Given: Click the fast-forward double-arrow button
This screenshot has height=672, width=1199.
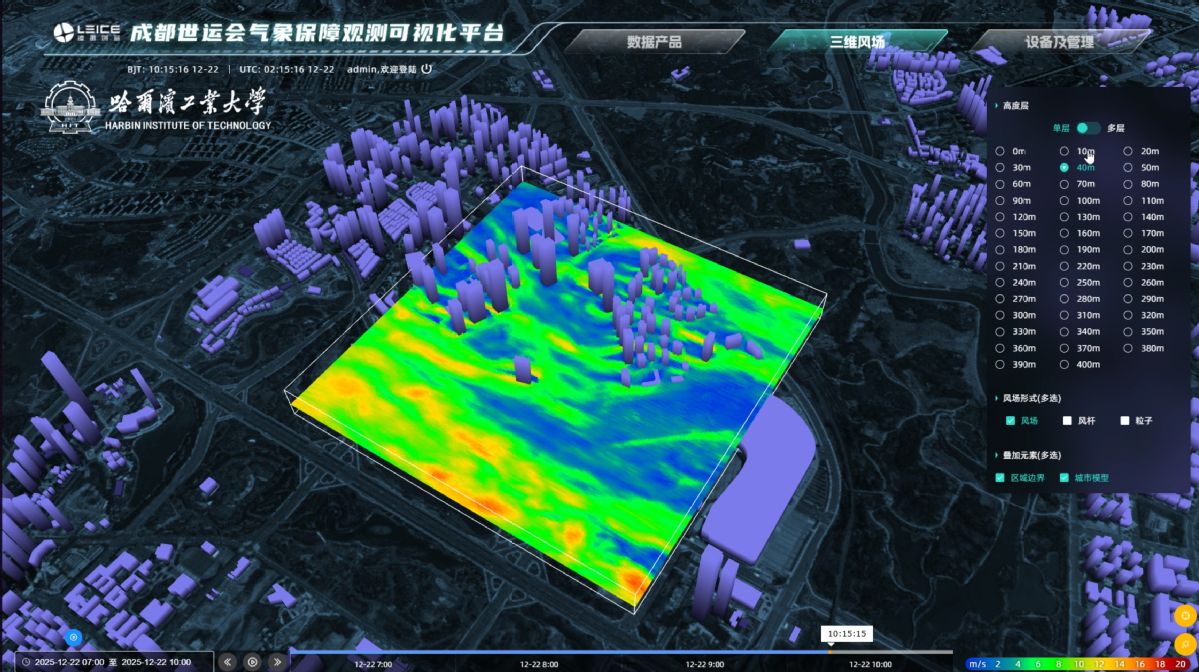Looking at the screenshot, I should point(277,661).
